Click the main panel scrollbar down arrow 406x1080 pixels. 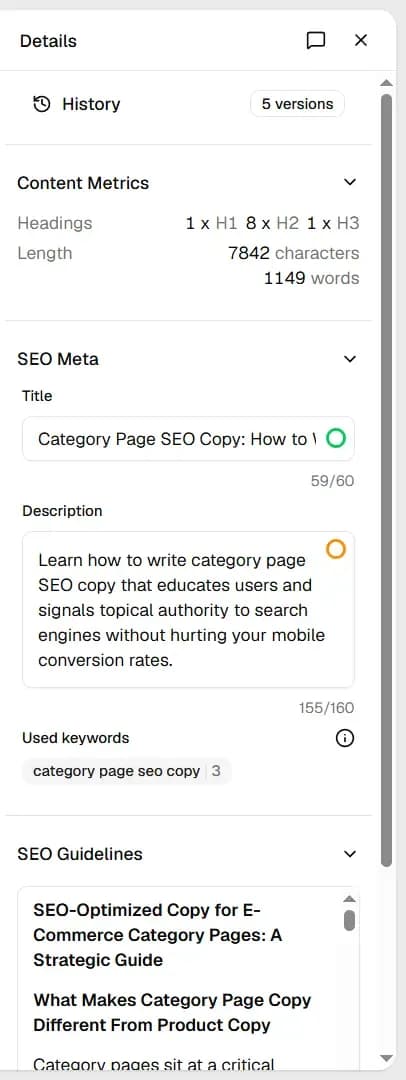387,1058
